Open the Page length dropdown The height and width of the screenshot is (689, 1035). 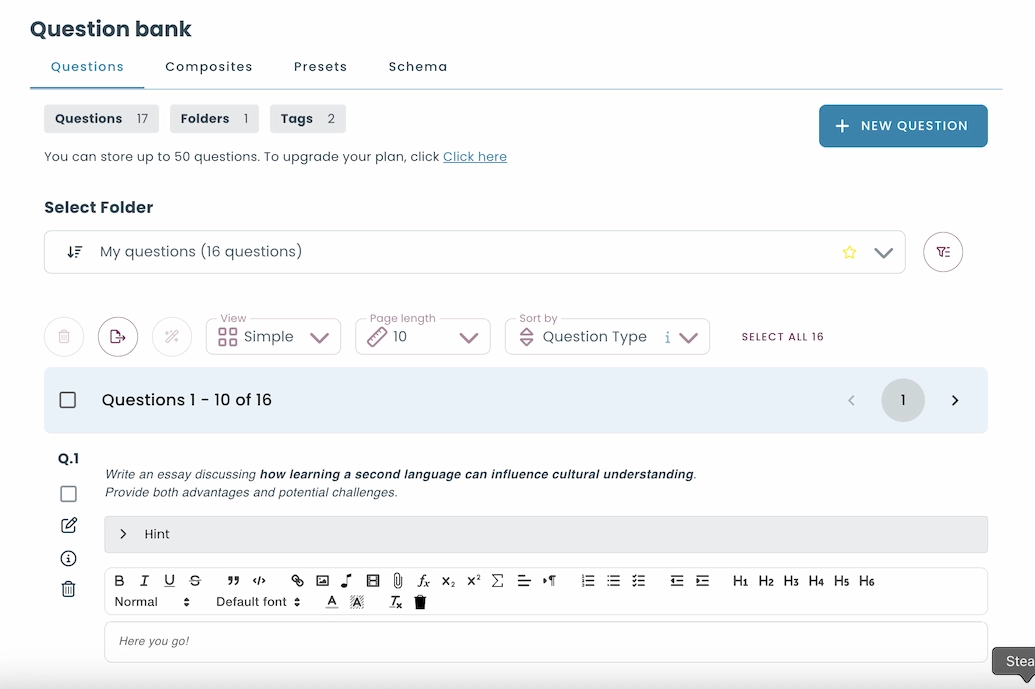click(422, 337)
